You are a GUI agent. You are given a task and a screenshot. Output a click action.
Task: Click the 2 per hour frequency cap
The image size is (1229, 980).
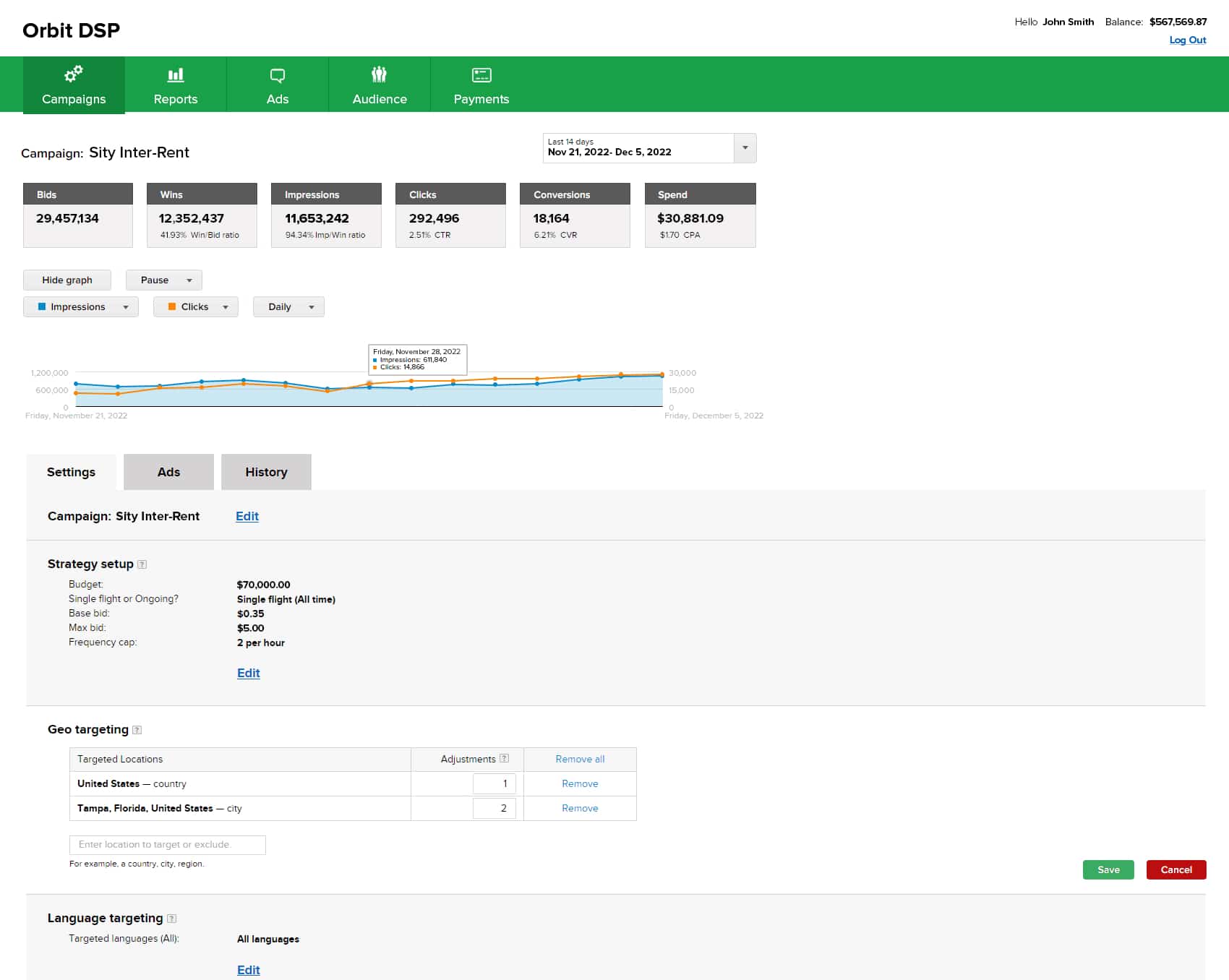coord(261,642)
